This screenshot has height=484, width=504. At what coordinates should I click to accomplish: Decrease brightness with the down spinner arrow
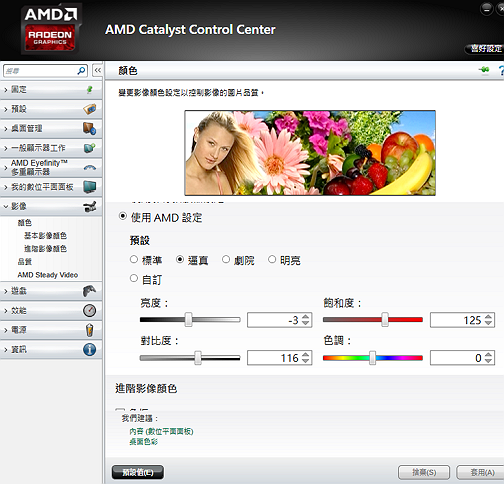point(306,323)
